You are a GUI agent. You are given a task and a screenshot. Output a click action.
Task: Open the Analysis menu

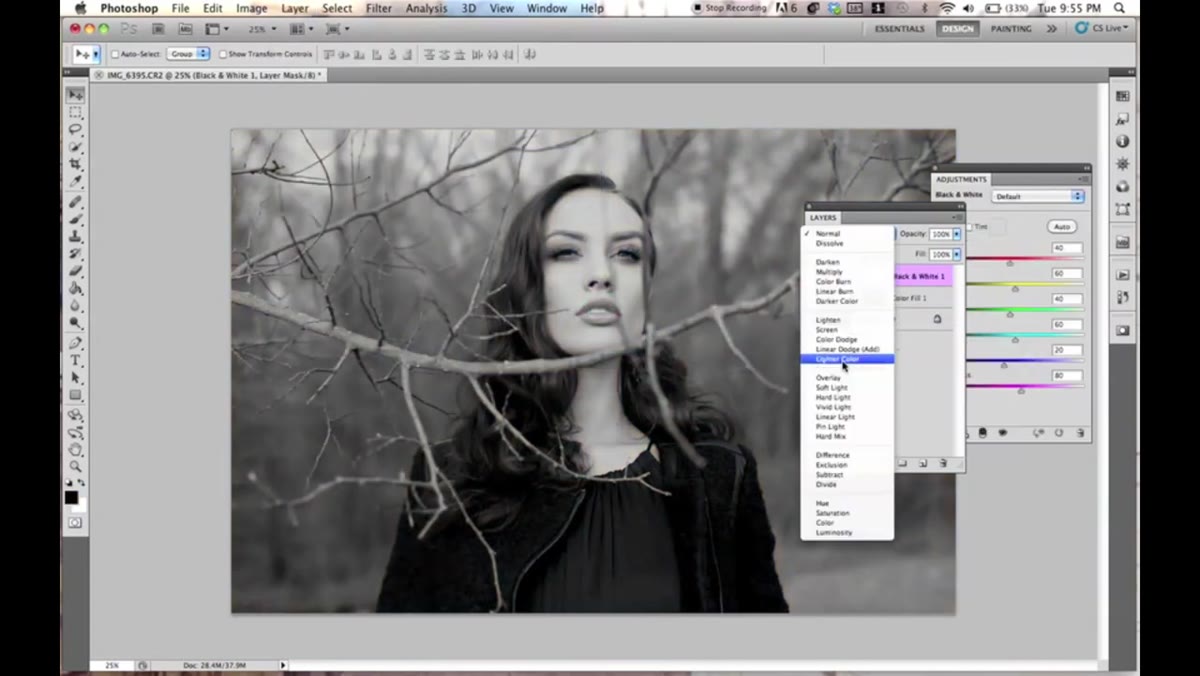click(x=427, y=8)
